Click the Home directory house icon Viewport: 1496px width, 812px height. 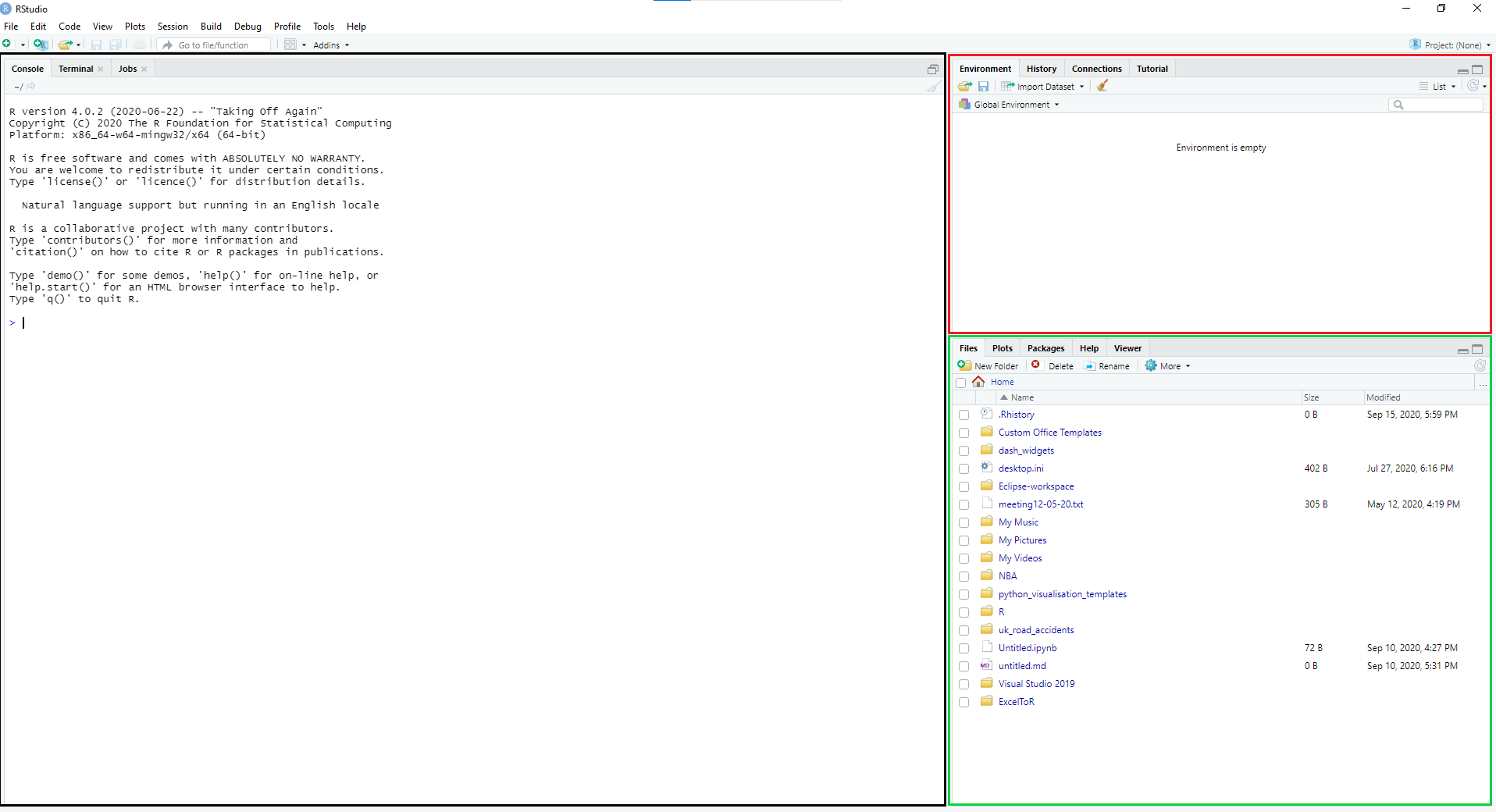point(978,382)
